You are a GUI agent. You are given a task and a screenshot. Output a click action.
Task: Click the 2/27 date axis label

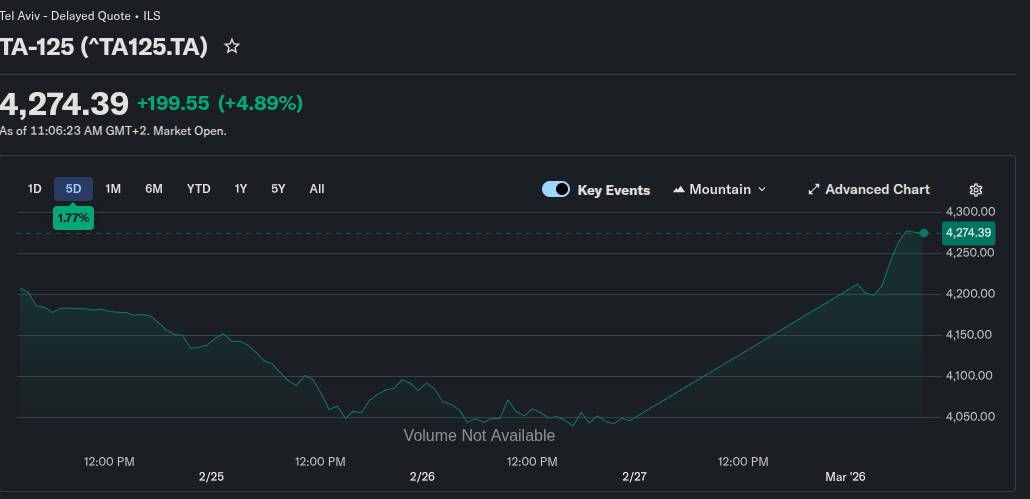(634, 477)
